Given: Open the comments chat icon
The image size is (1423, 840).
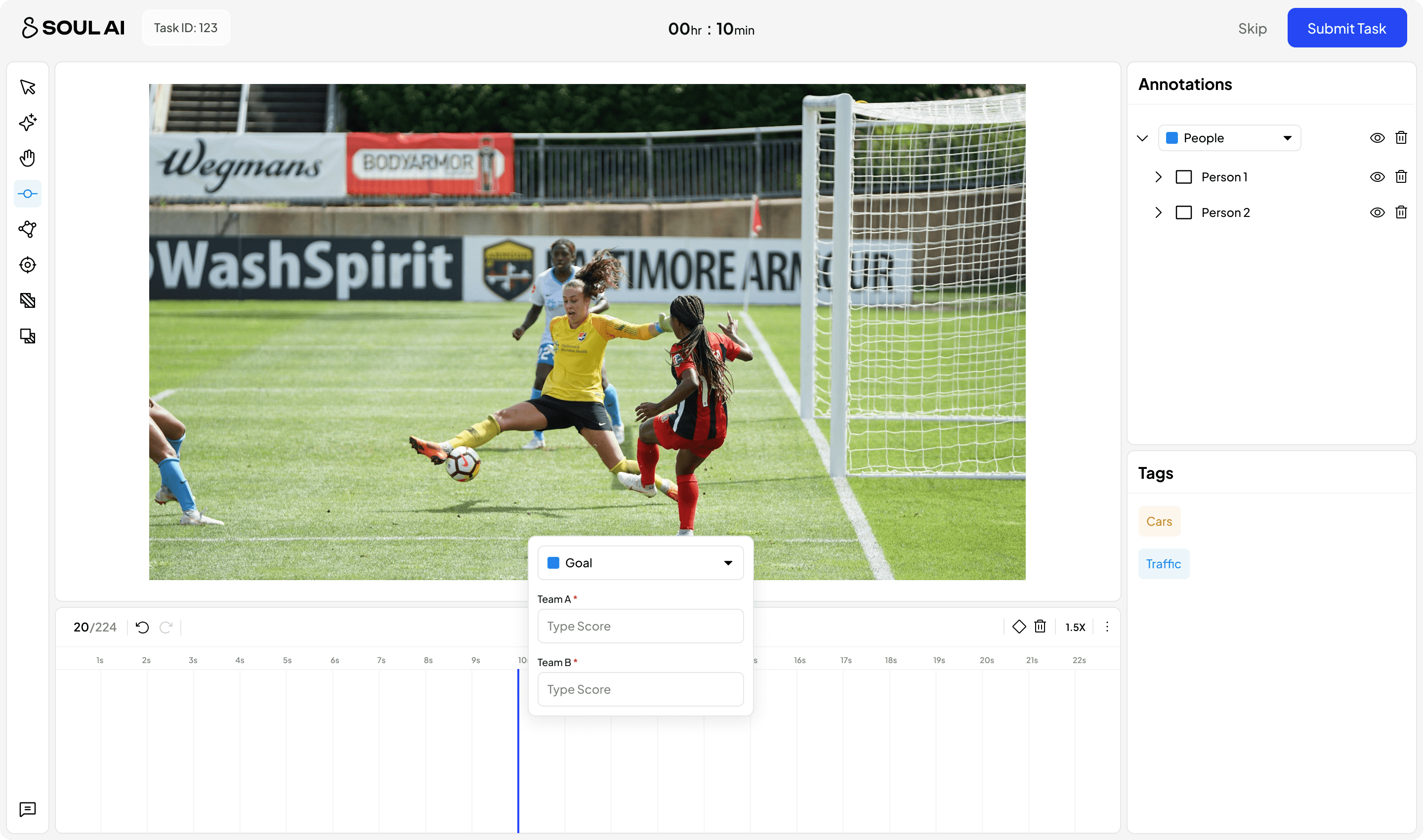Looking at the screenshot, I should point(28,809).
